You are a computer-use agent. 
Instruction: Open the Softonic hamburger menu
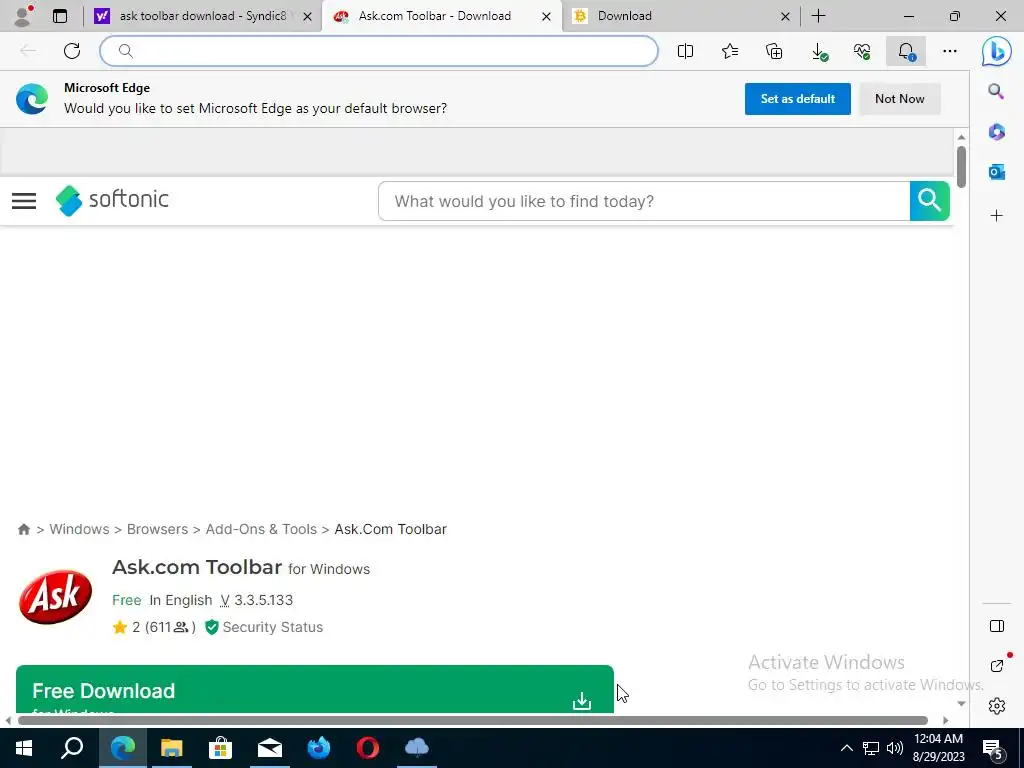point(24,200)
